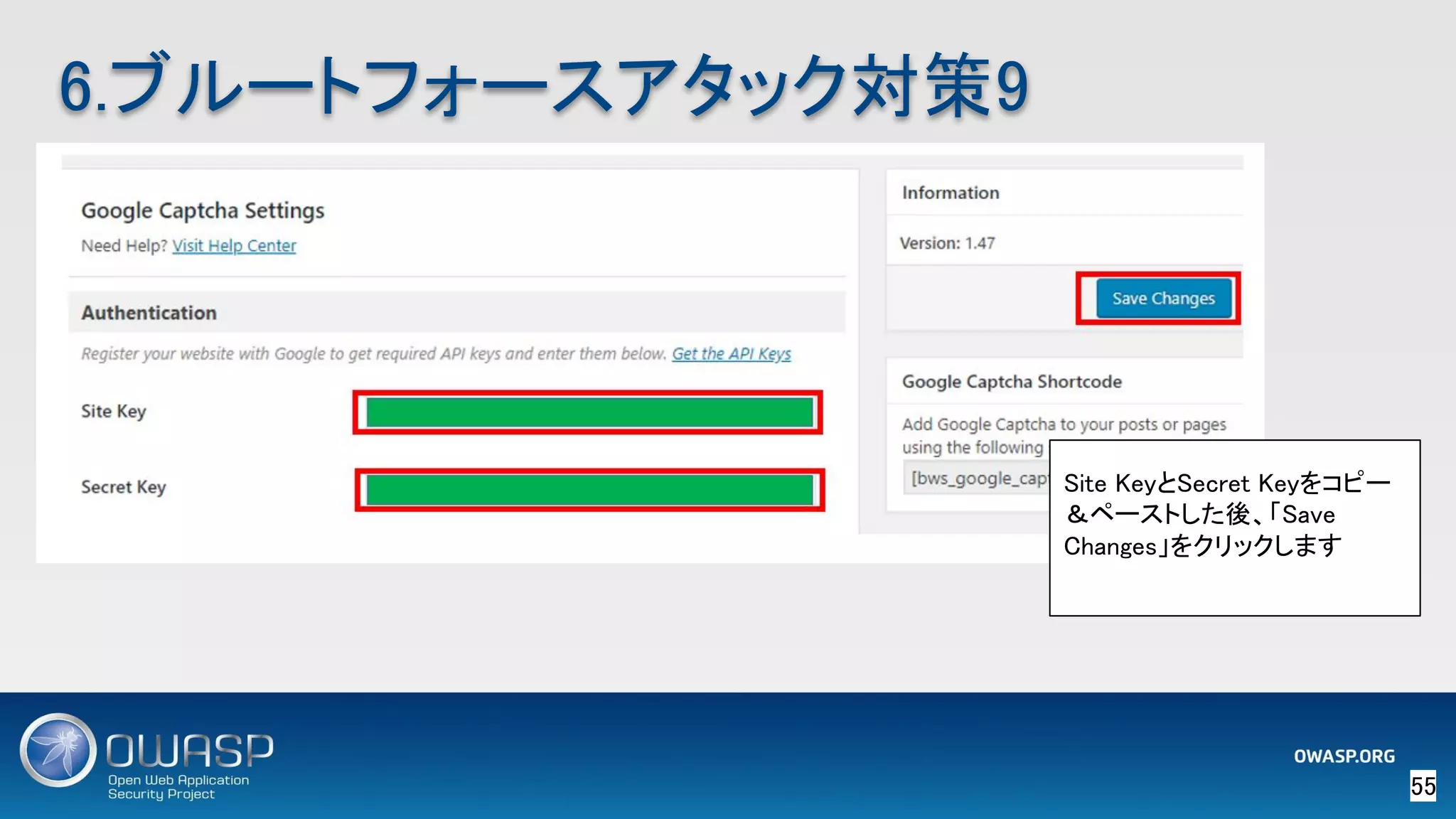
Task: Click the Google Captcha Settings heading
Action: click(203, 210)
